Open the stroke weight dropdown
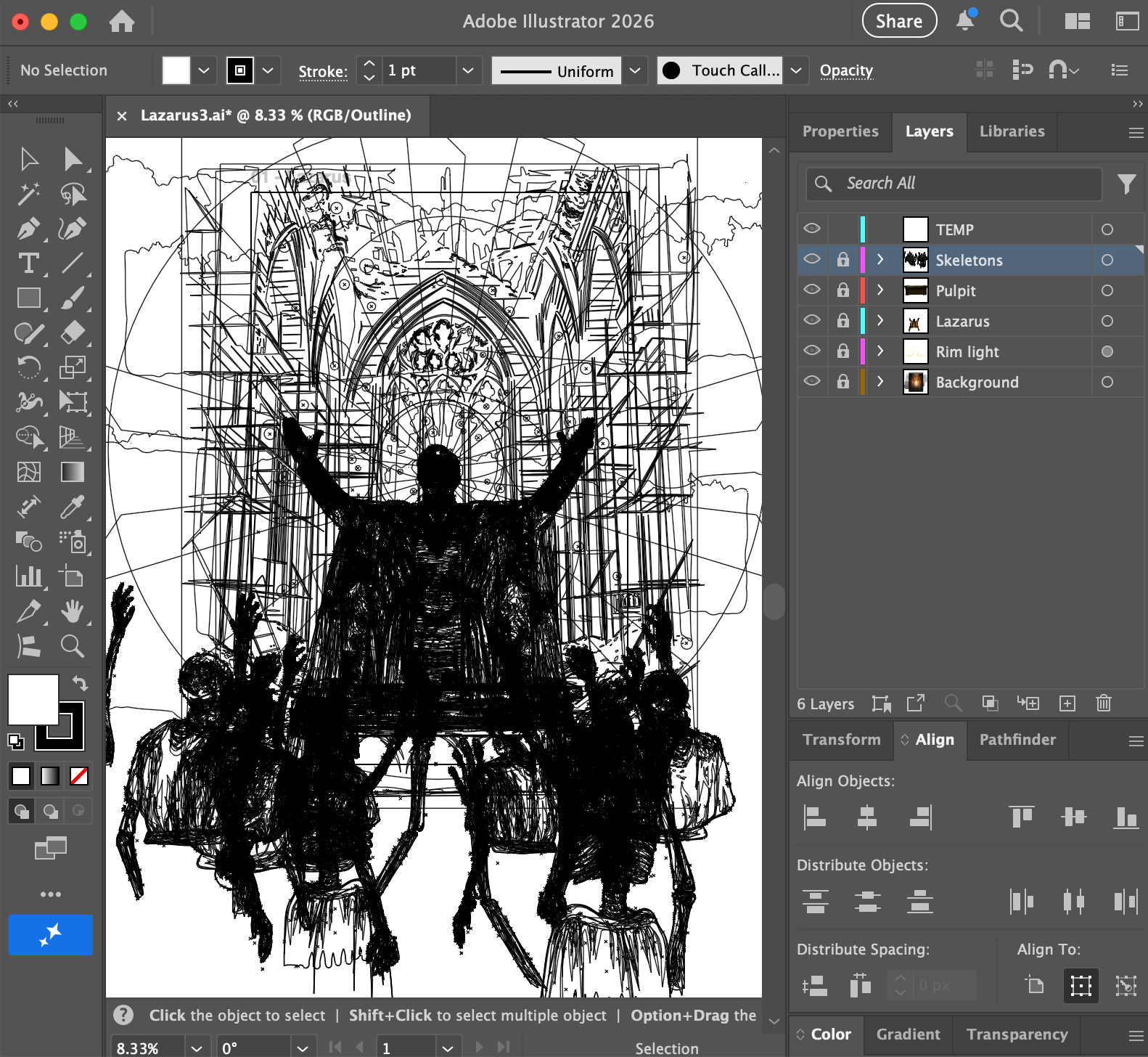The width and height of the screenshot is (1148, 1057). tap(468, 70)
